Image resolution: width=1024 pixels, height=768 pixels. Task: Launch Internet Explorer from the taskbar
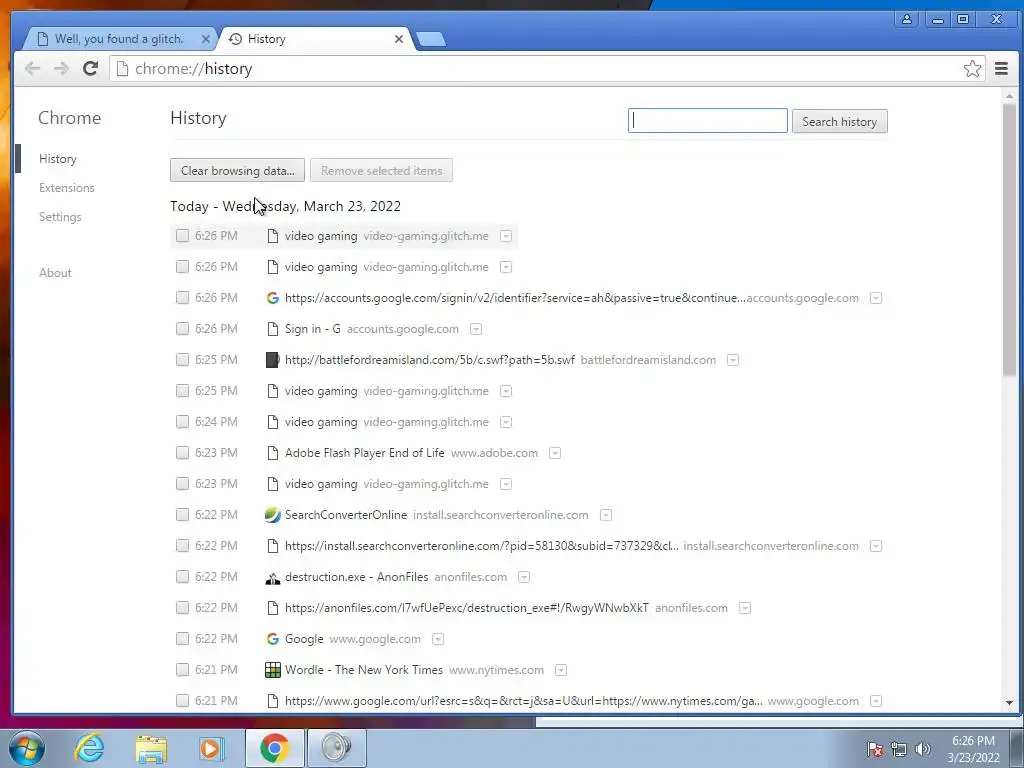tap(89, 748)
